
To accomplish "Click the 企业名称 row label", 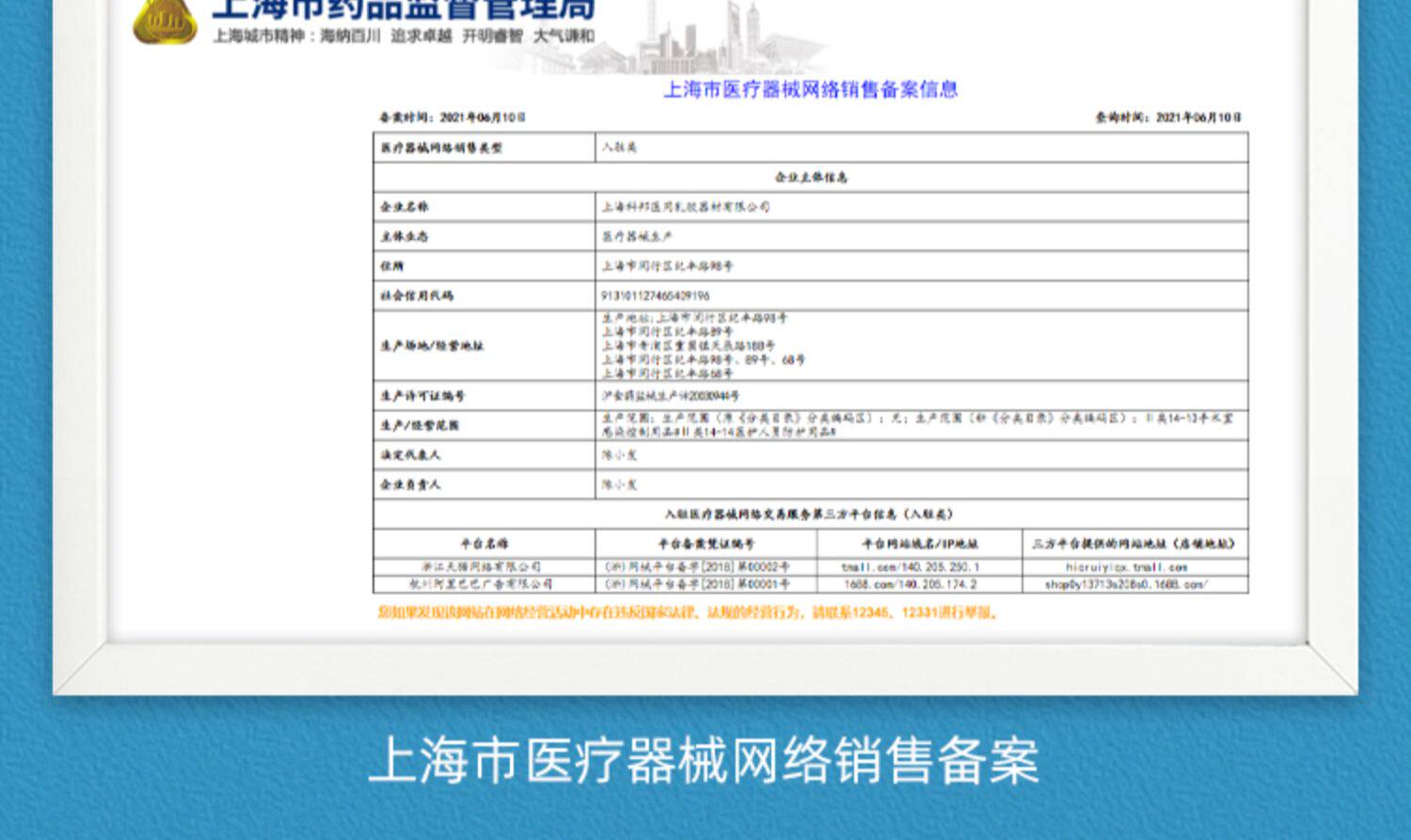I will (404, 207).
